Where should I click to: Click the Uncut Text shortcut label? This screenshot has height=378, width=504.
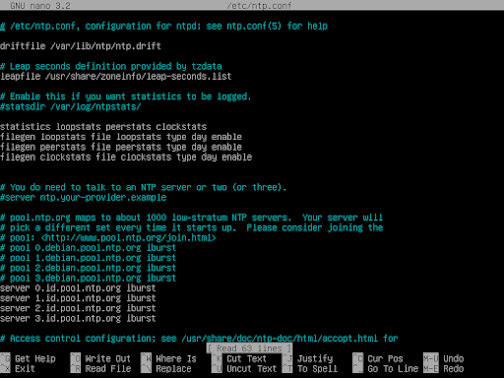pyautogui.click(x=252, y=369)
